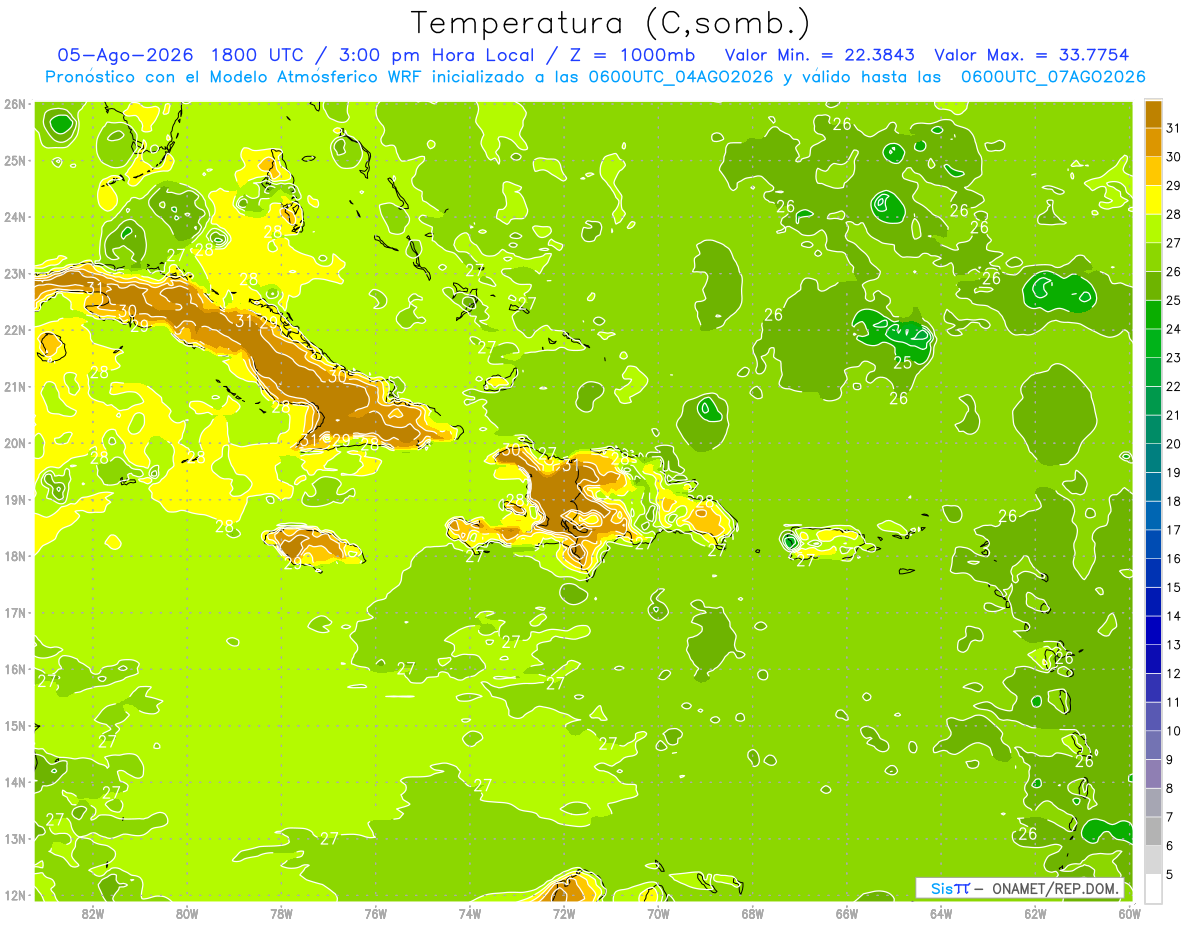Click the '76W' longitude axis label
This screenshot has height=927, width=1200.
376,914
